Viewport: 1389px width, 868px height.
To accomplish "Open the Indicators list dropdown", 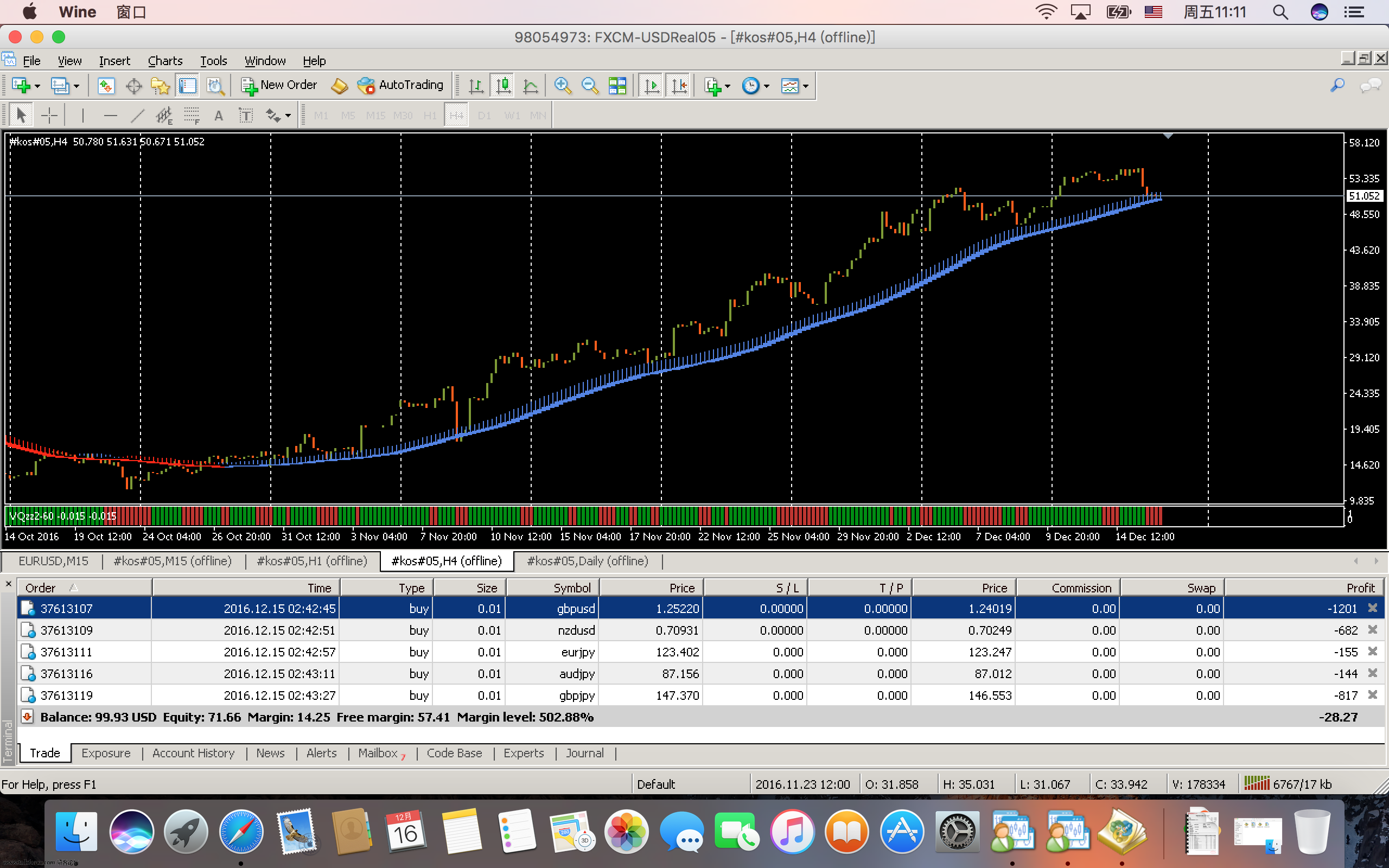I will pyautogui.click(x=716, y=86).
